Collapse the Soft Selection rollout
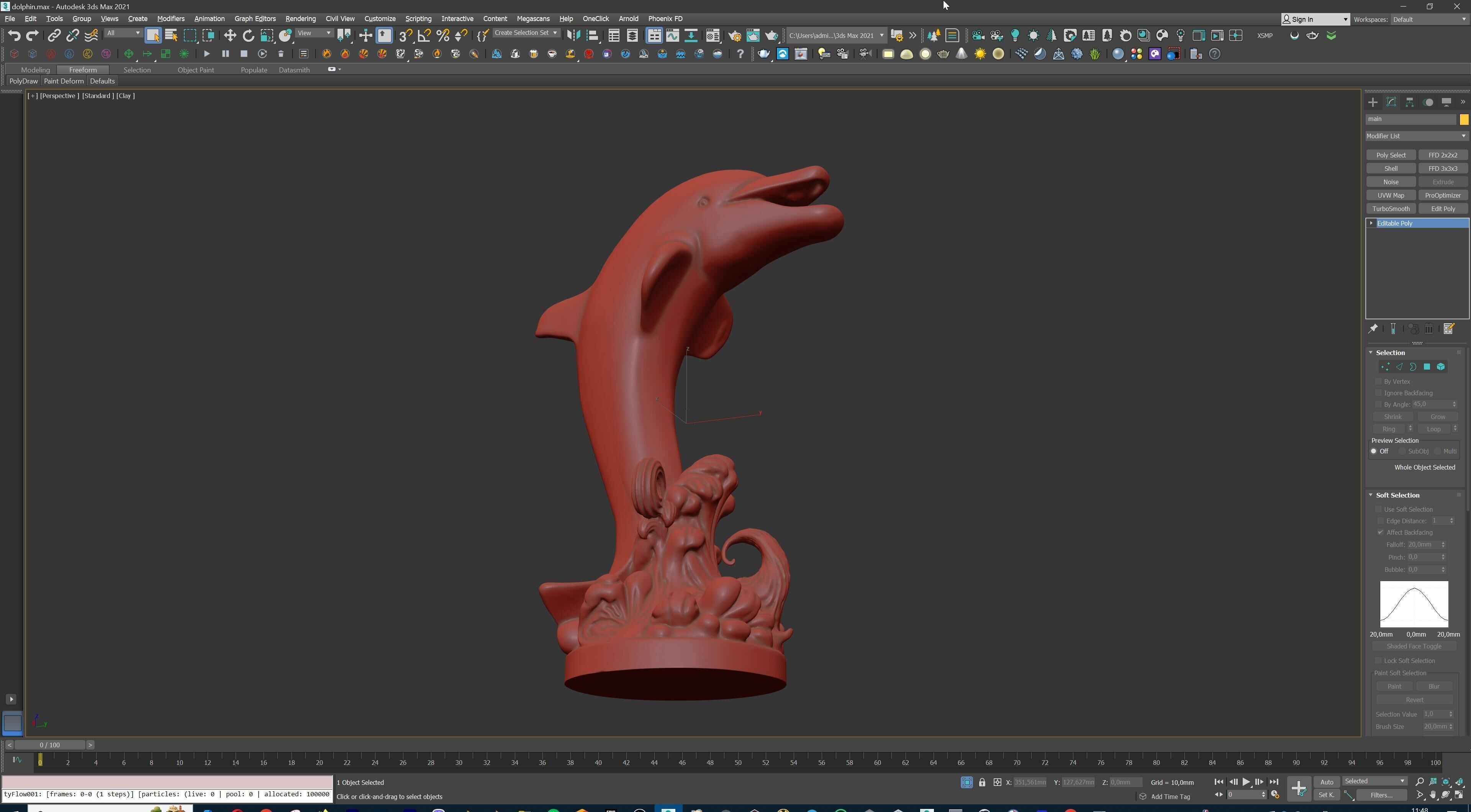 (1371, 495)
